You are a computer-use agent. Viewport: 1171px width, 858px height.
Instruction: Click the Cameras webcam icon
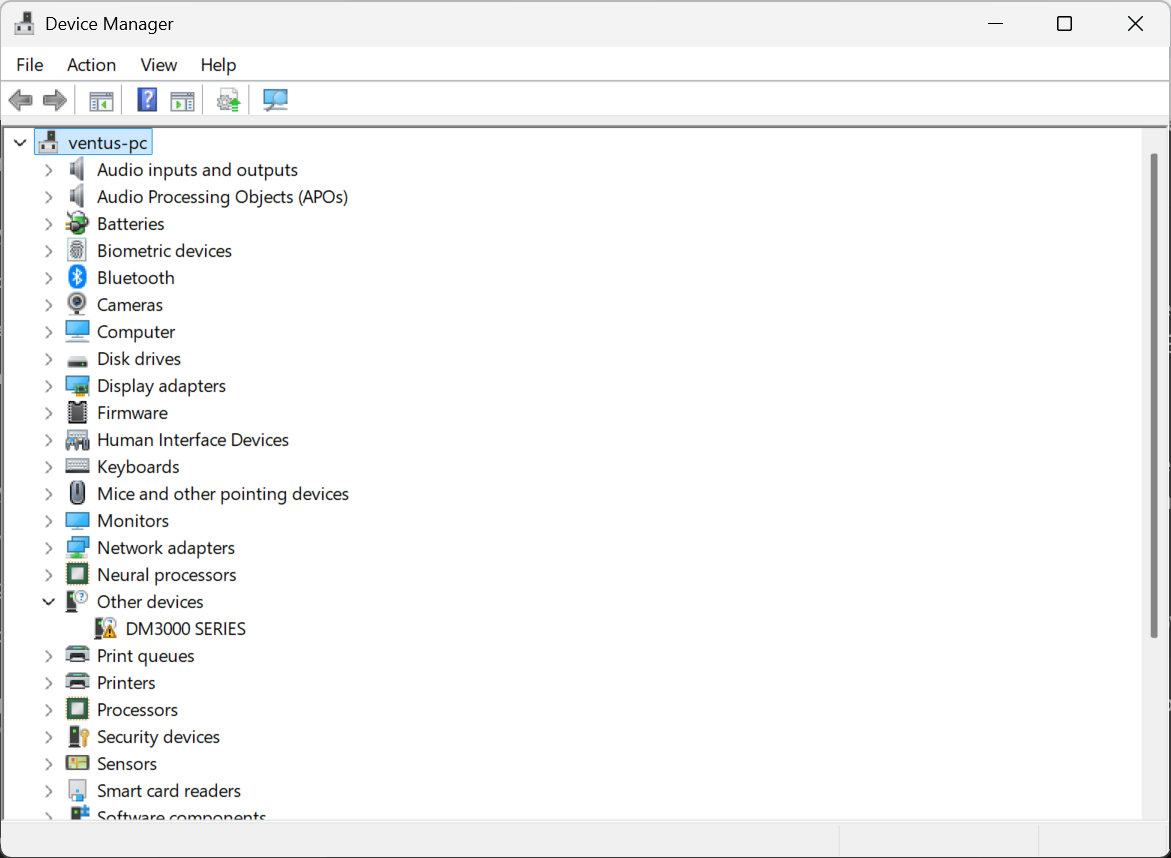[77, 304]
